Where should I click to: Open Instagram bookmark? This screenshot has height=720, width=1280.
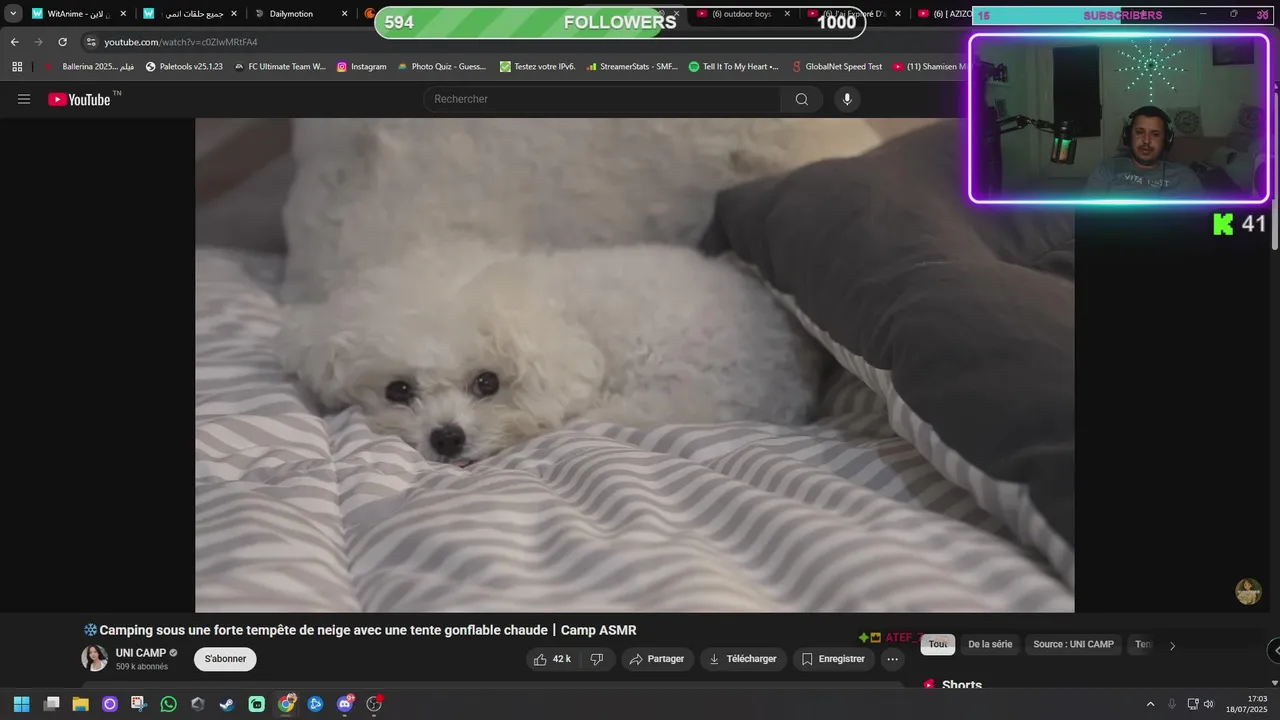[361, 67]
